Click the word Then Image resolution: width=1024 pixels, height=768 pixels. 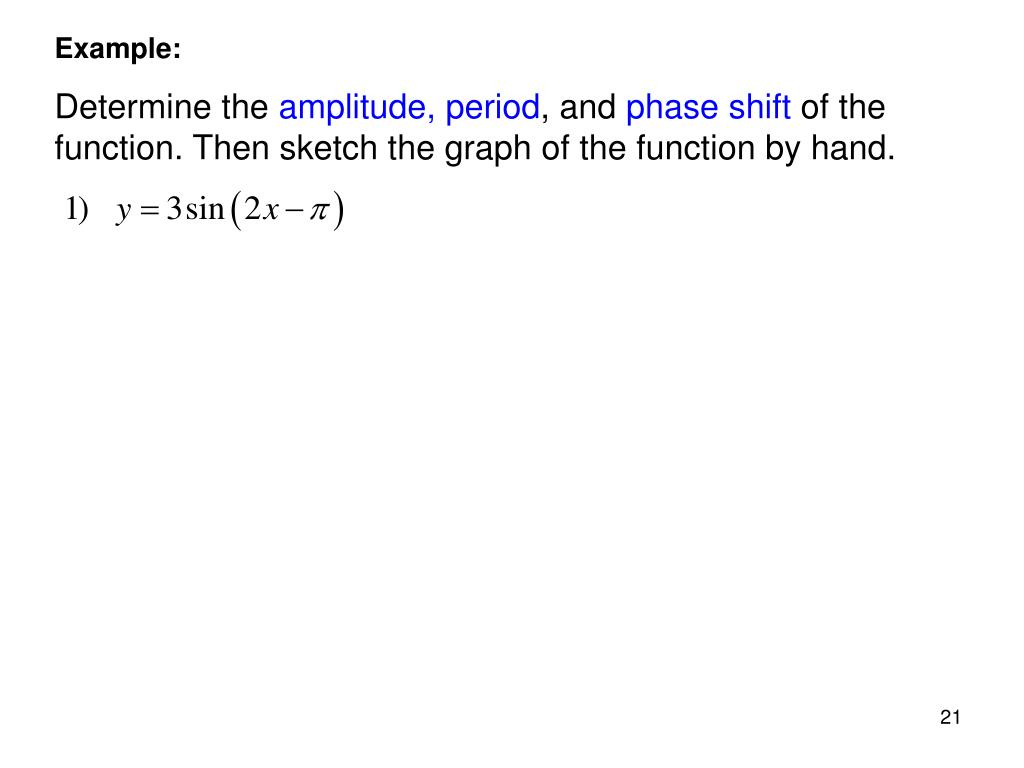coord(231,148)
